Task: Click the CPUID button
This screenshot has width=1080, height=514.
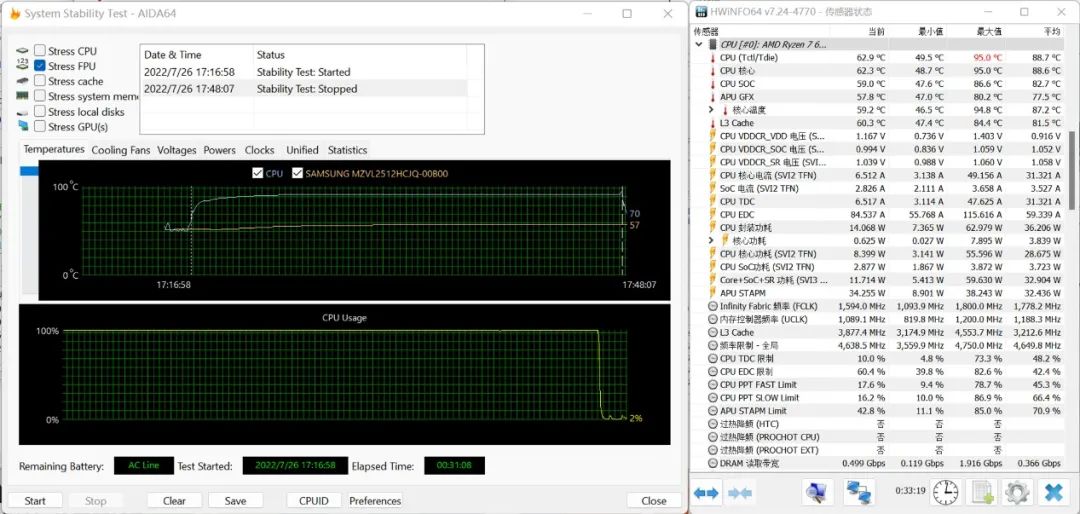Action: (314, 501)
